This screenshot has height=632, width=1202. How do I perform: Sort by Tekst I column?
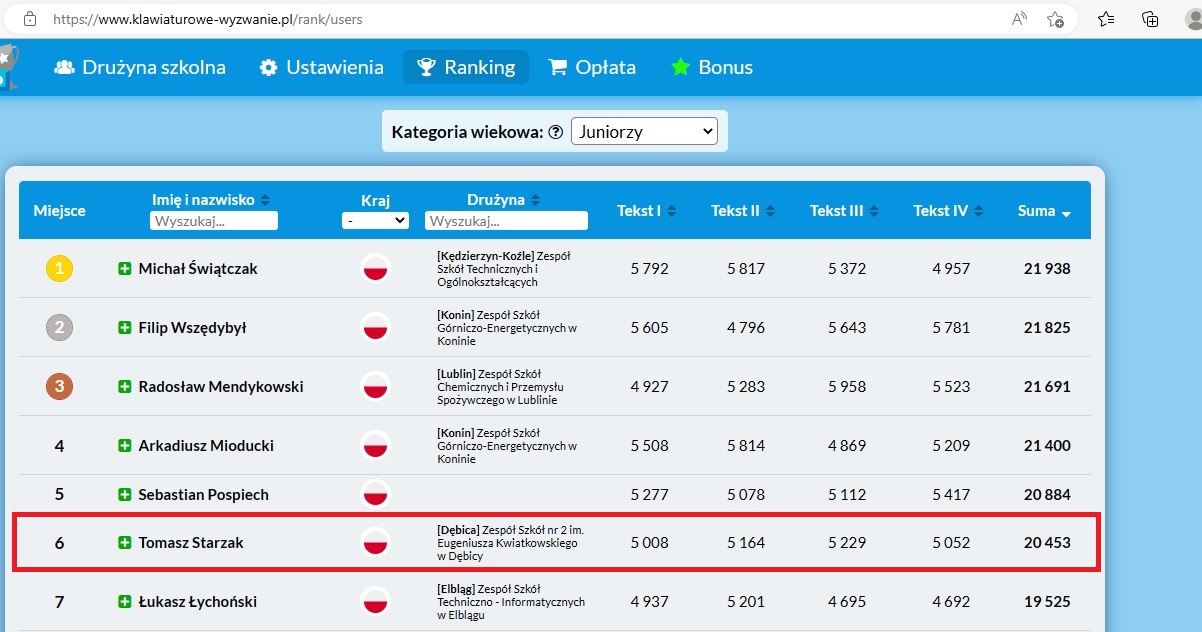tap(646, 211)
